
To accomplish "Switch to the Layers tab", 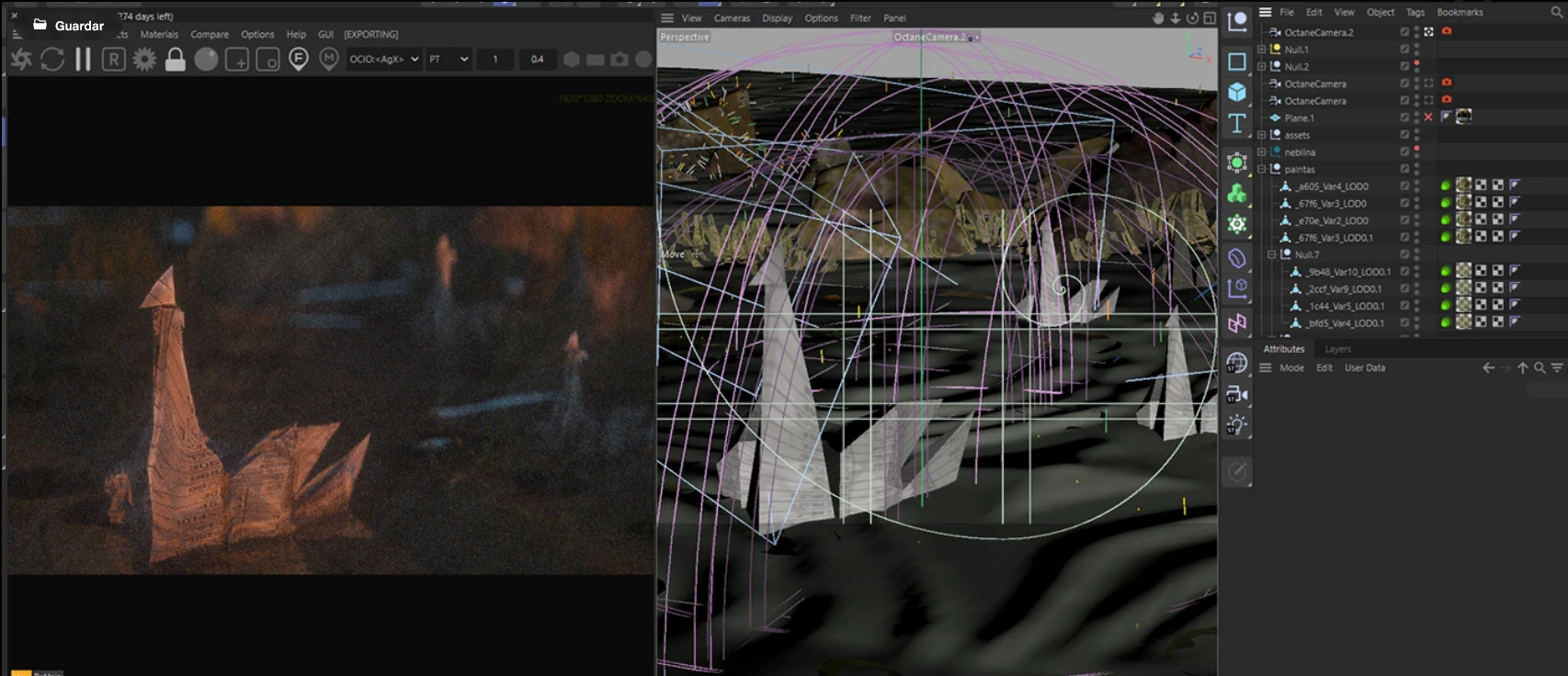I will point(1337,349).
